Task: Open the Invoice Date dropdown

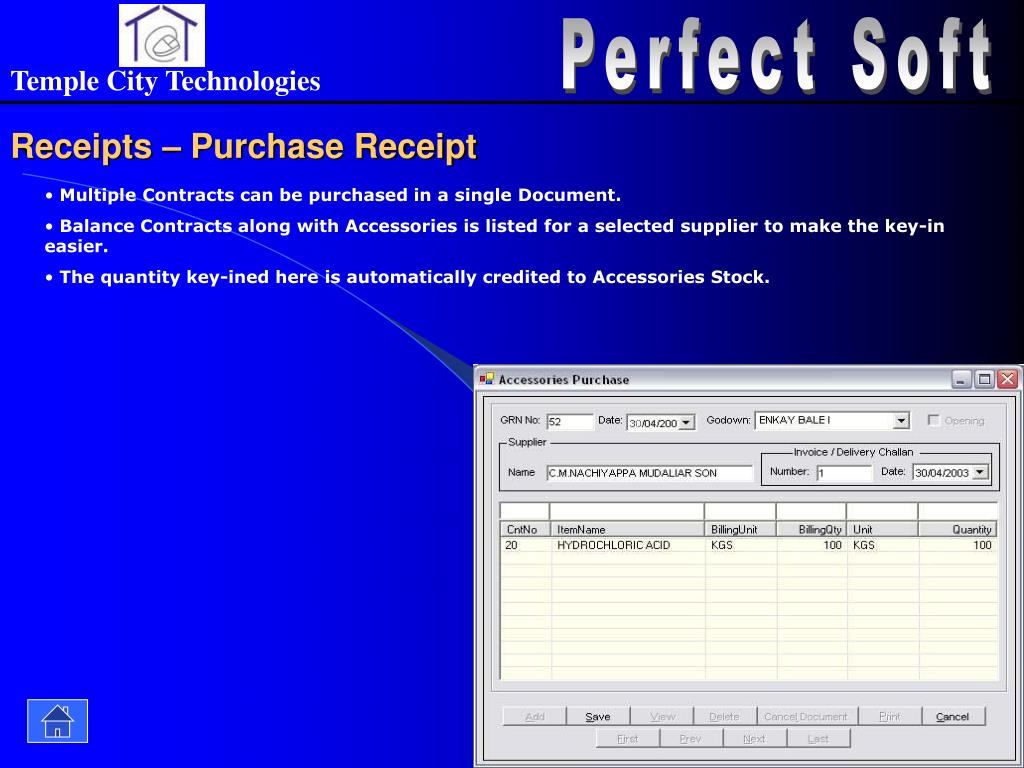Action: tap(980, 472)
